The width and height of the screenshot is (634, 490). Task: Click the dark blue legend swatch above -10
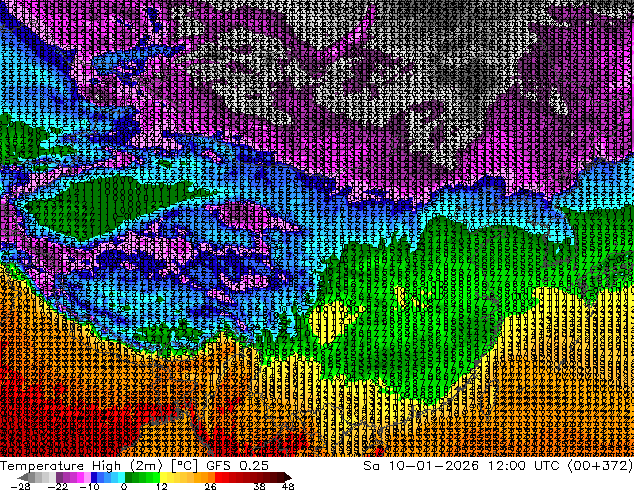click(x=94, y=477)
